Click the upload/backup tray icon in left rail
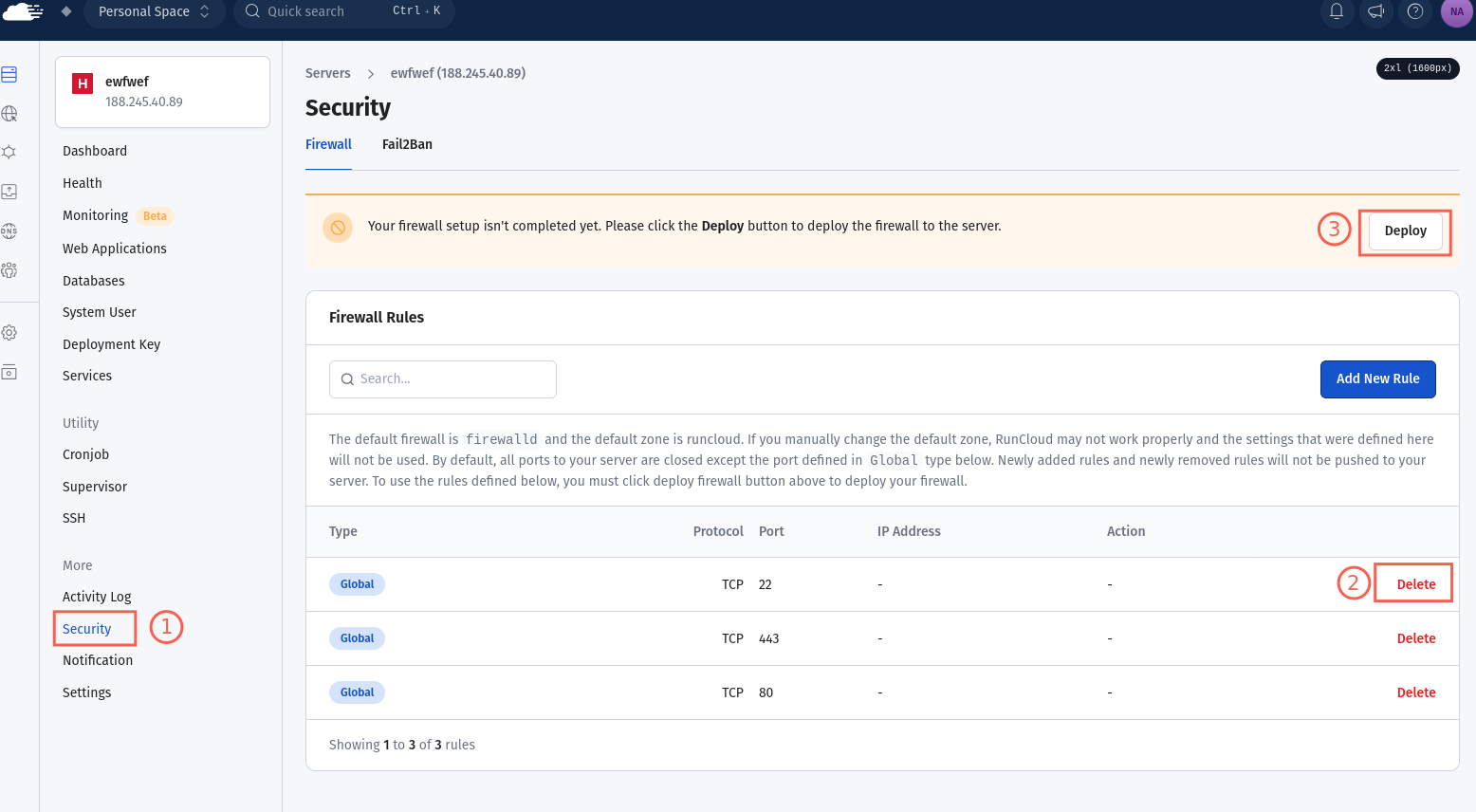Image resolution: width=1476 pixels, height=812 pixels. pos(9,192)
